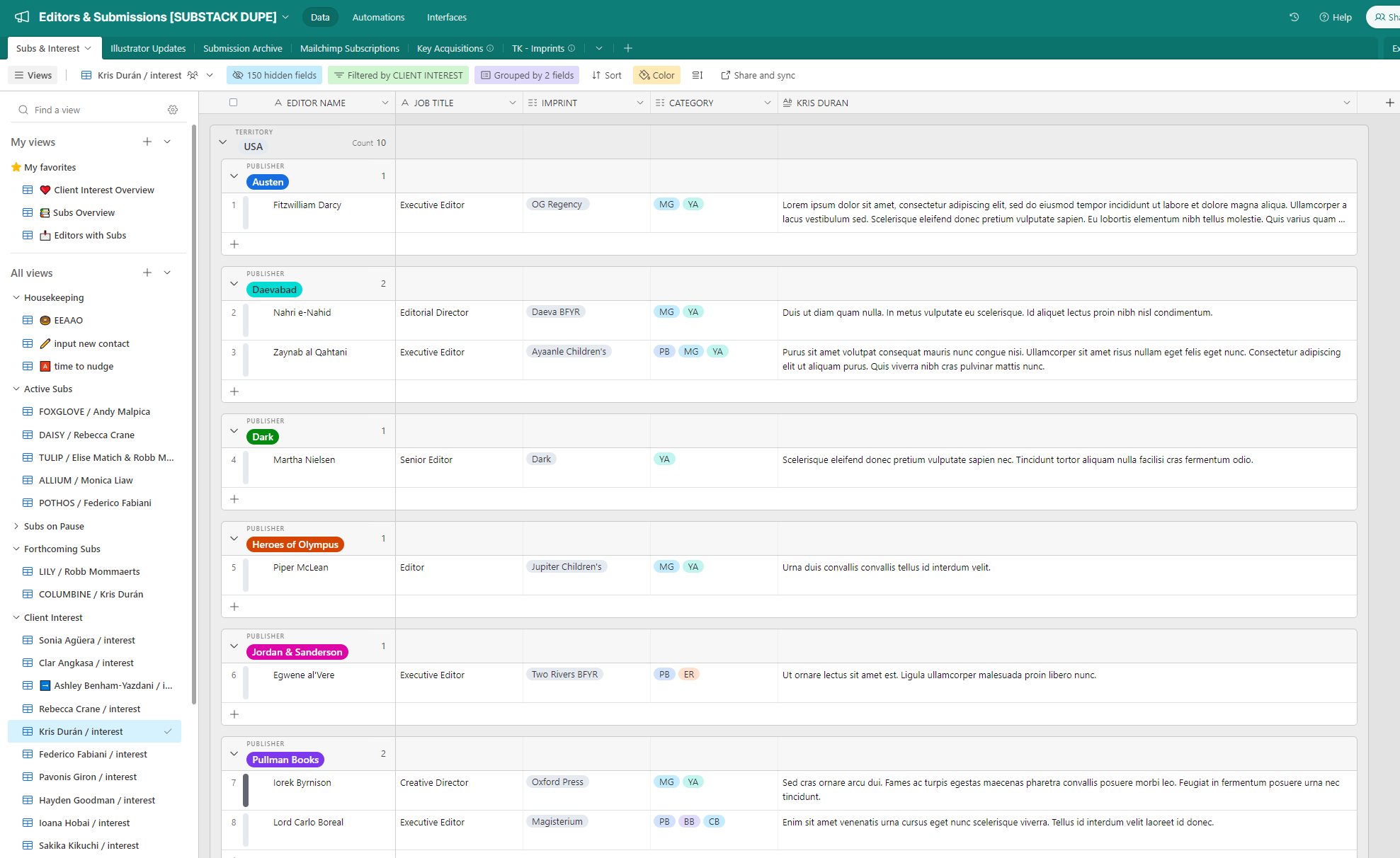This screenshot has width=1400, height=858.
Task: Open view settings gear icon
Action: (x=173, y=110)
